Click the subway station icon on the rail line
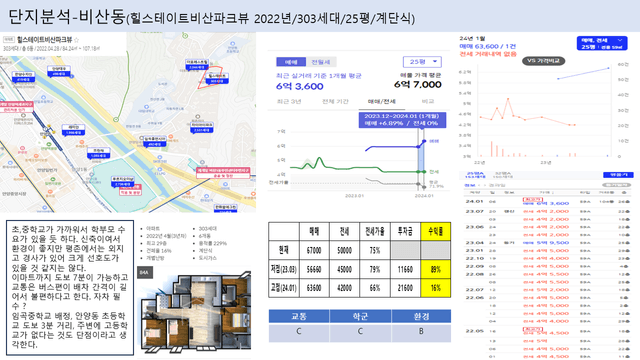Image resolution: width=640 pixels, height=360 pixels. (47, 130)
